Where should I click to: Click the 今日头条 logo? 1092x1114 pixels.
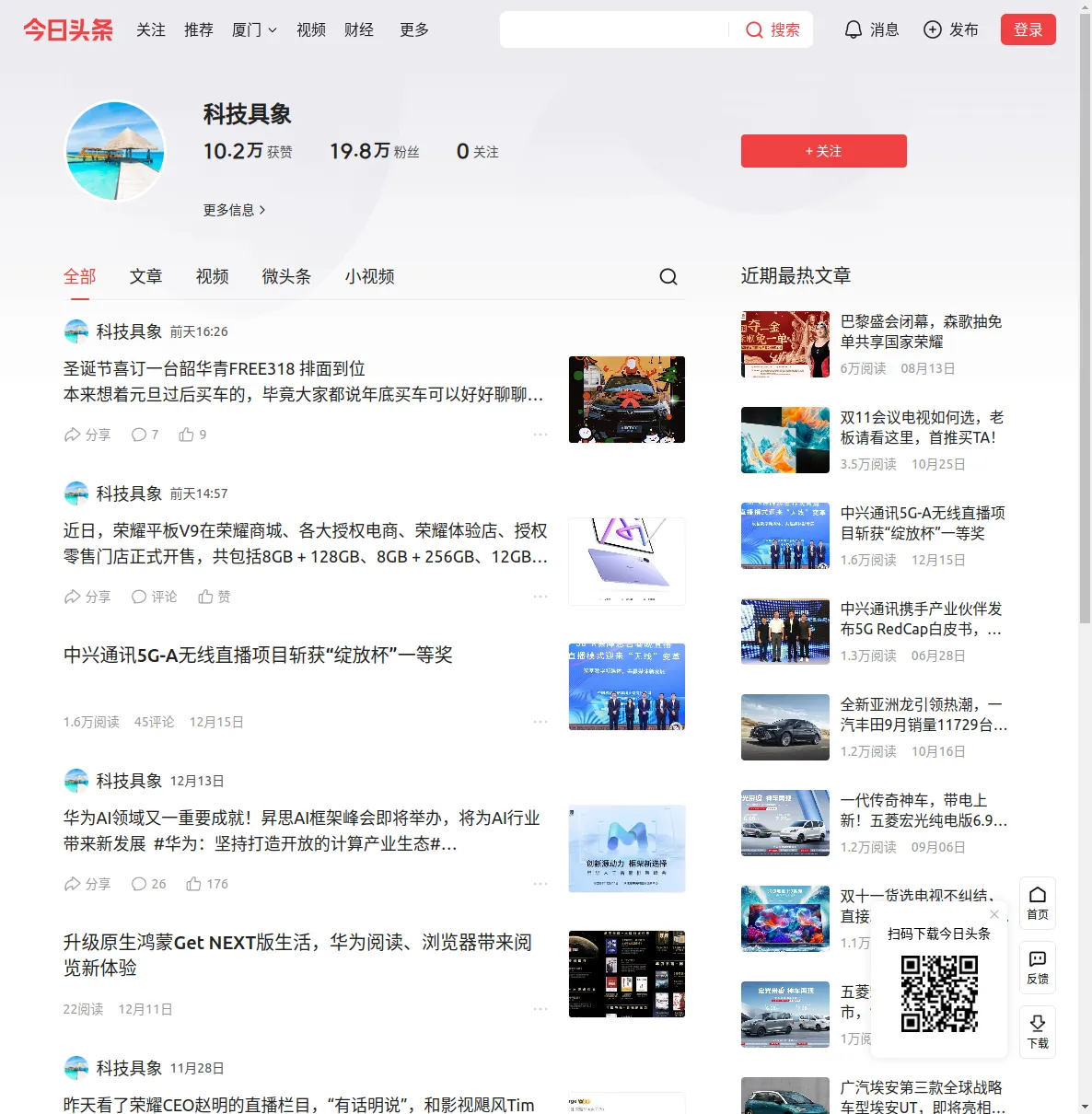(68, 29)
